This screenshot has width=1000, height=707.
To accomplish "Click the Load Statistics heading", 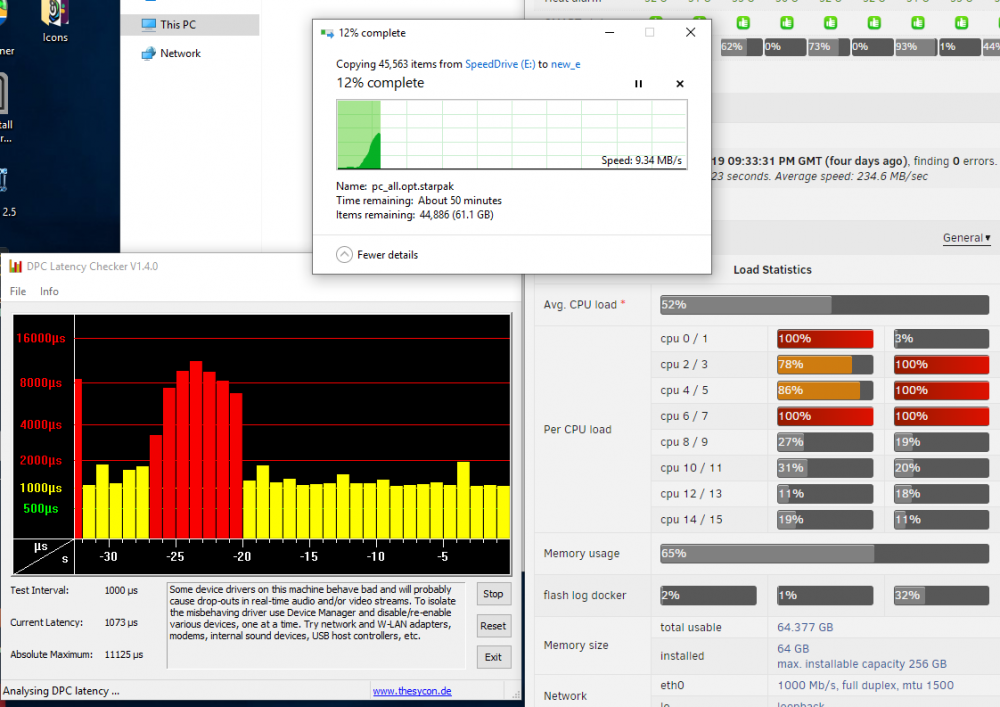I will click(x=772, y=270).
